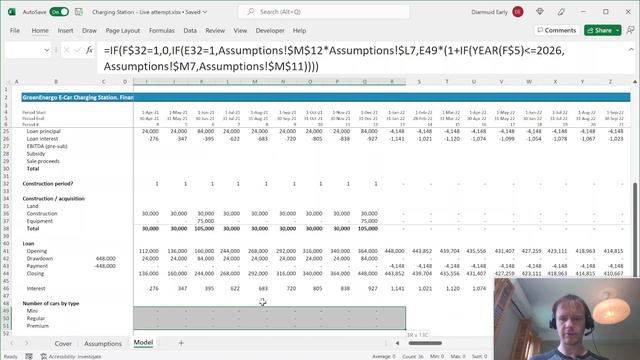Click the Excel app icon
This screenshot has height=360, width=640.
coord(11,12)
